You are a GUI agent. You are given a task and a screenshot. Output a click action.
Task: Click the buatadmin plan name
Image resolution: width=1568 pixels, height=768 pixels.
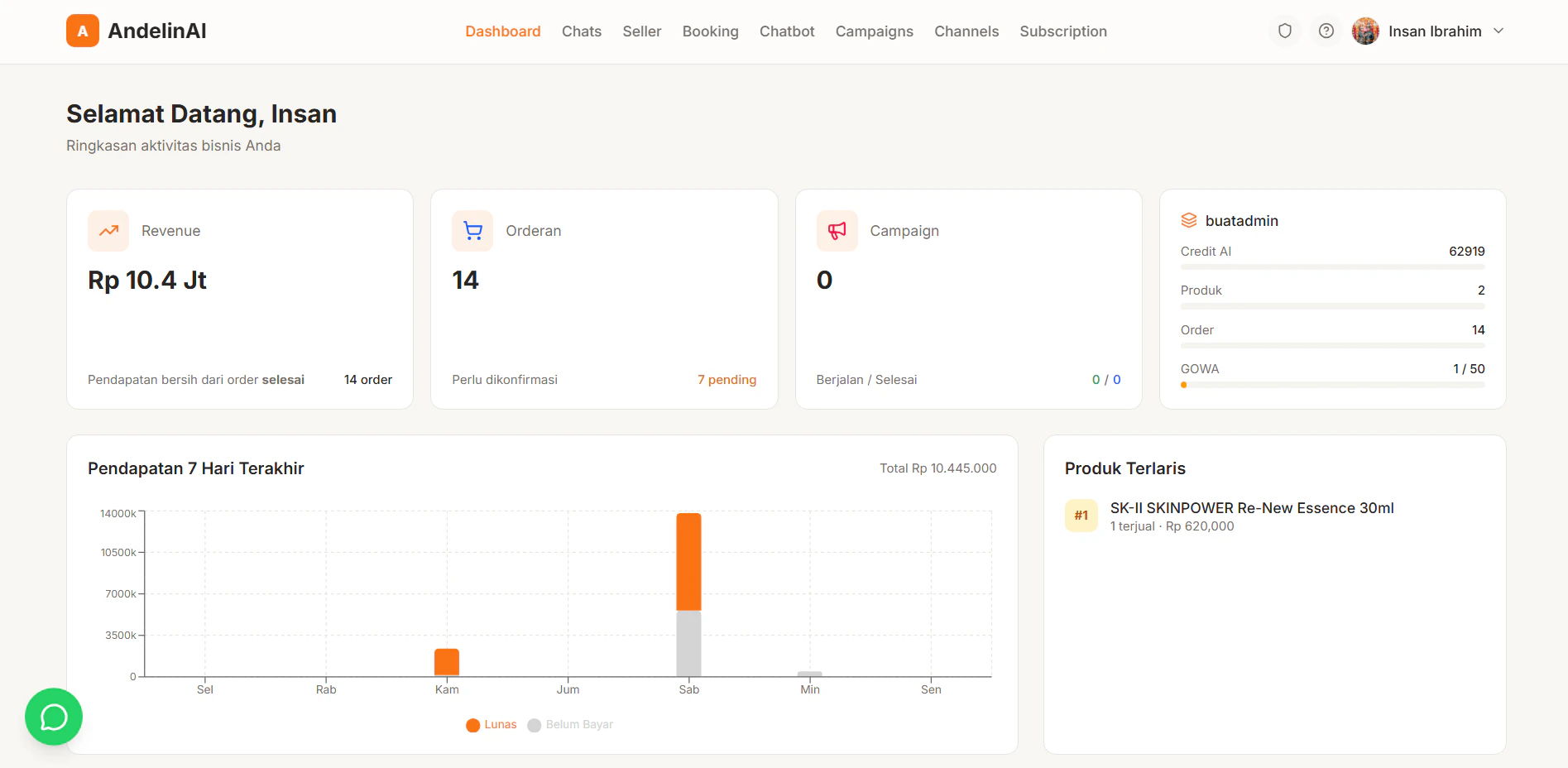(1242, 221)
